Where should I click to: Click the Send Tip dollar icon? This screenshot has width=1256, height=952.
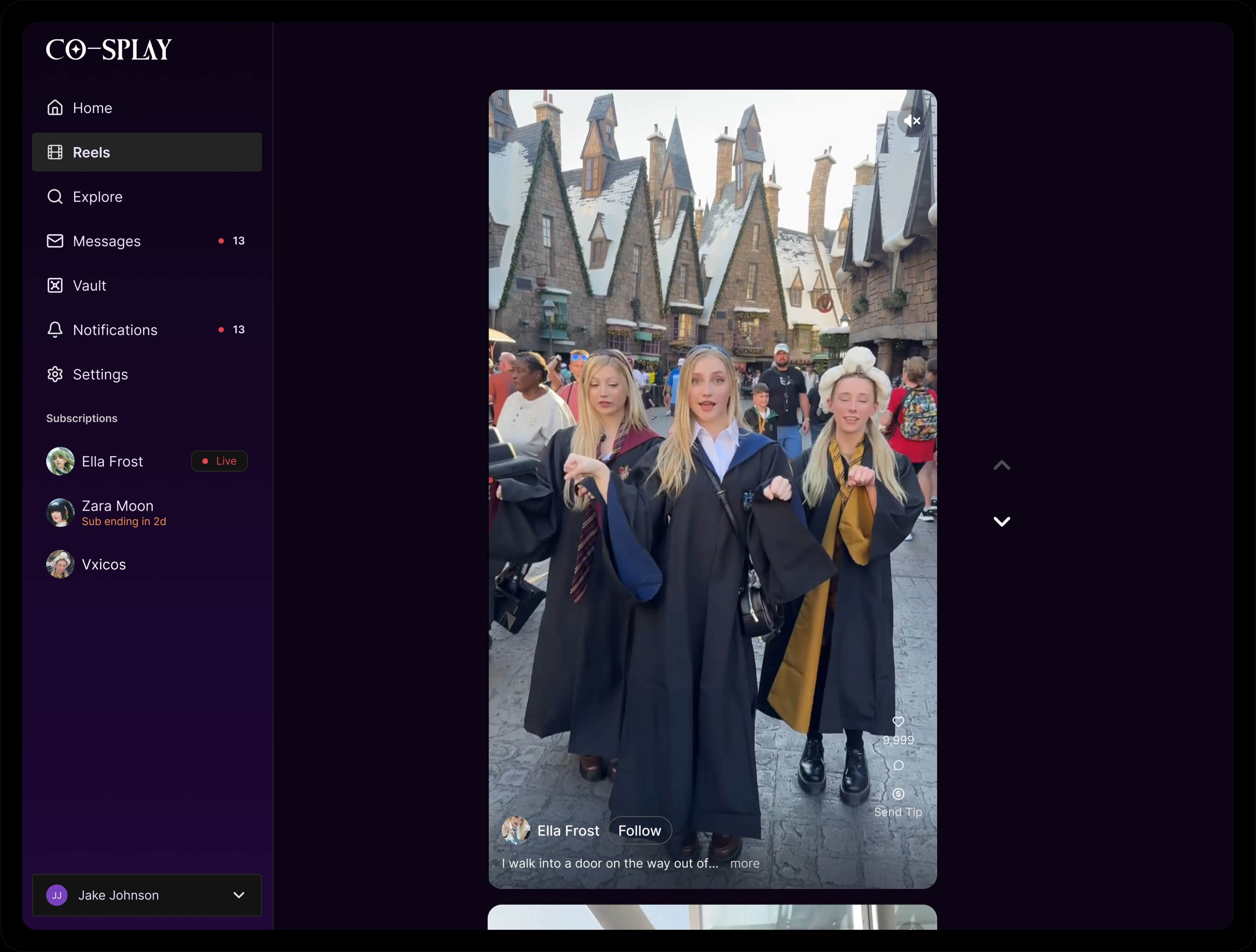(898, 794)
